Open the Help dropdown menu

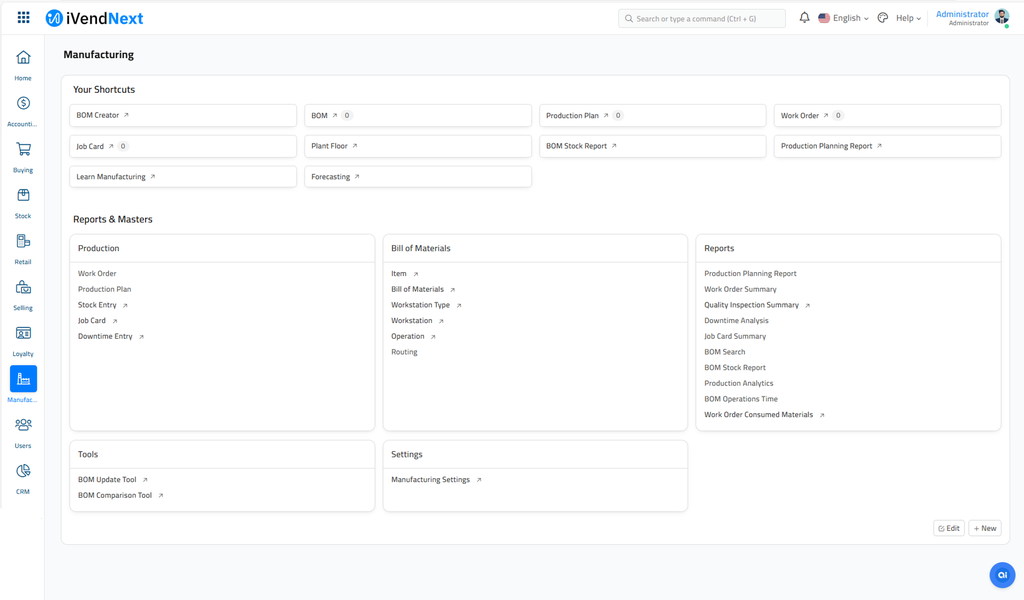[x=908, y=18]
